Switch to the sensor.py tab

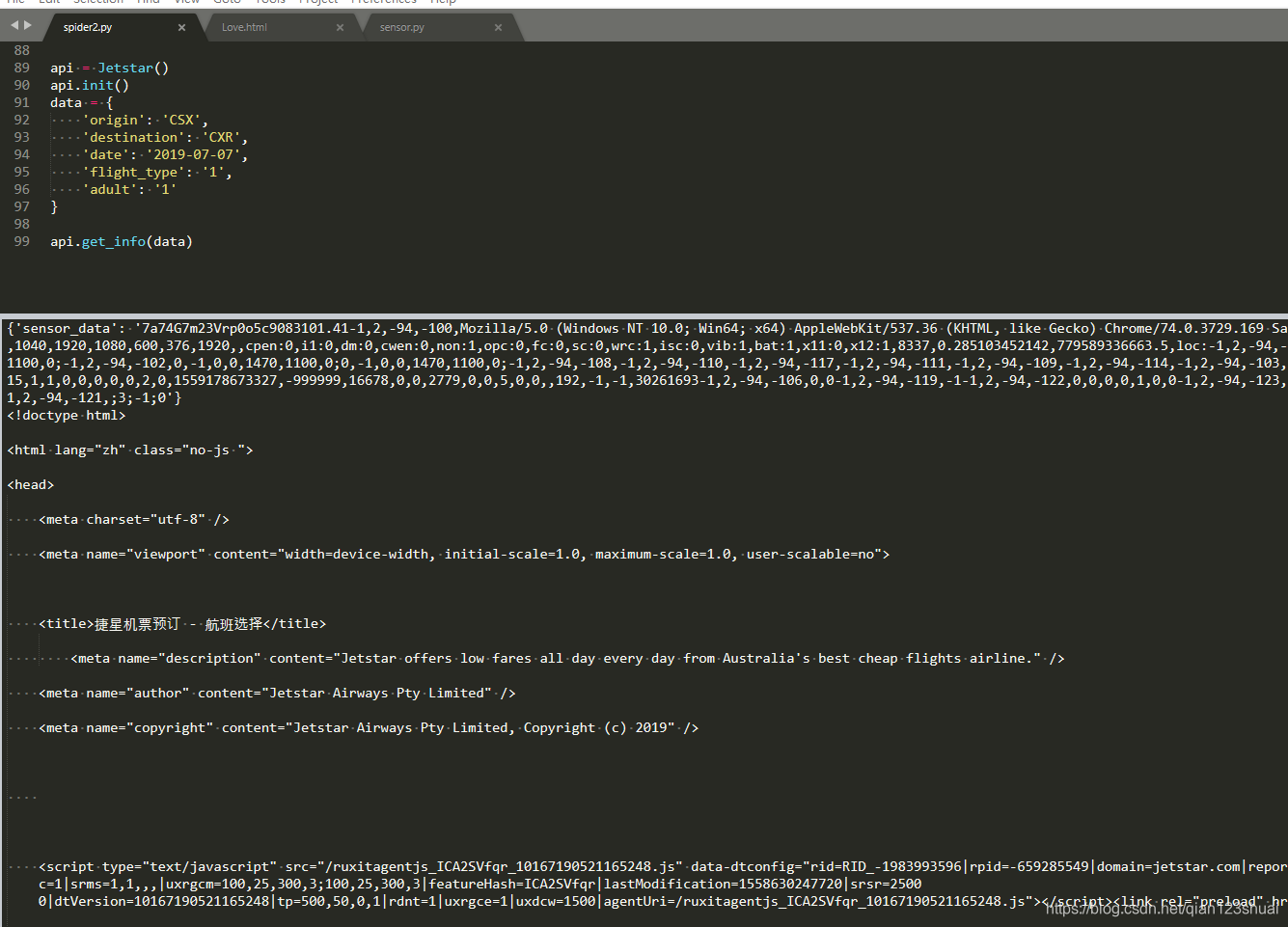coord(402,27)
